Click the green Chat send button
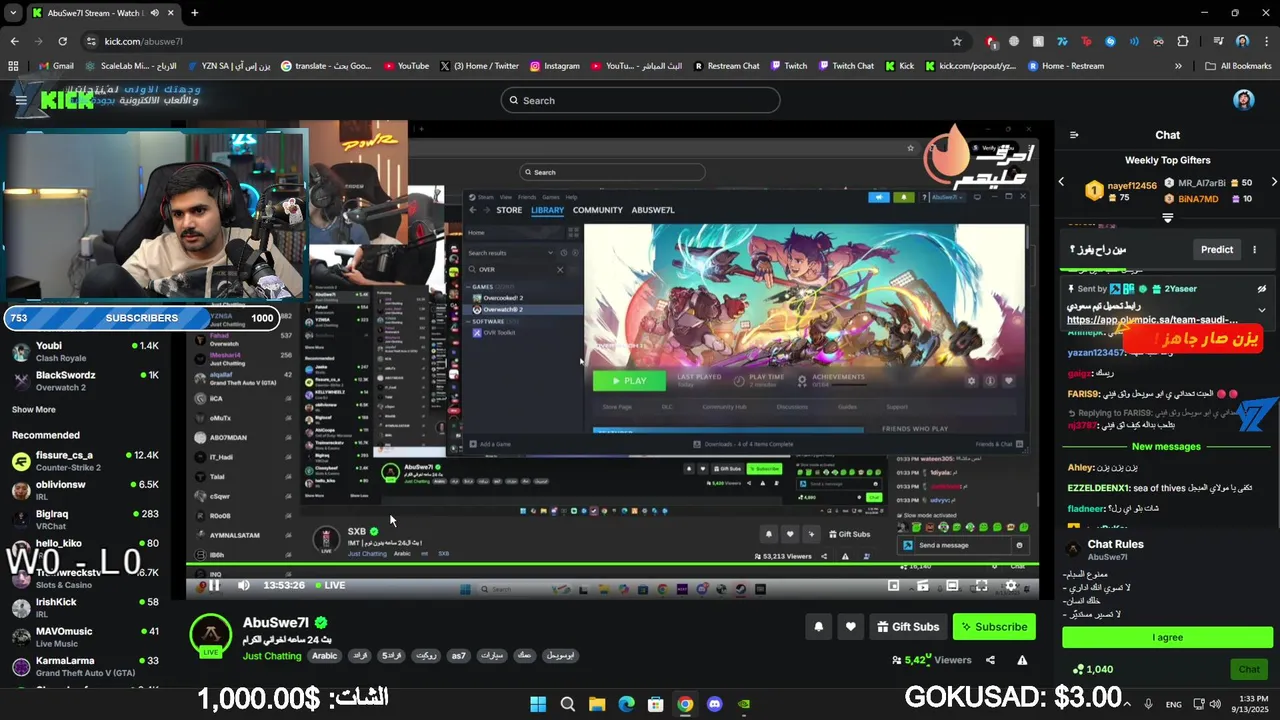This screenshot has width=1280, height=720. (1249, 669)
